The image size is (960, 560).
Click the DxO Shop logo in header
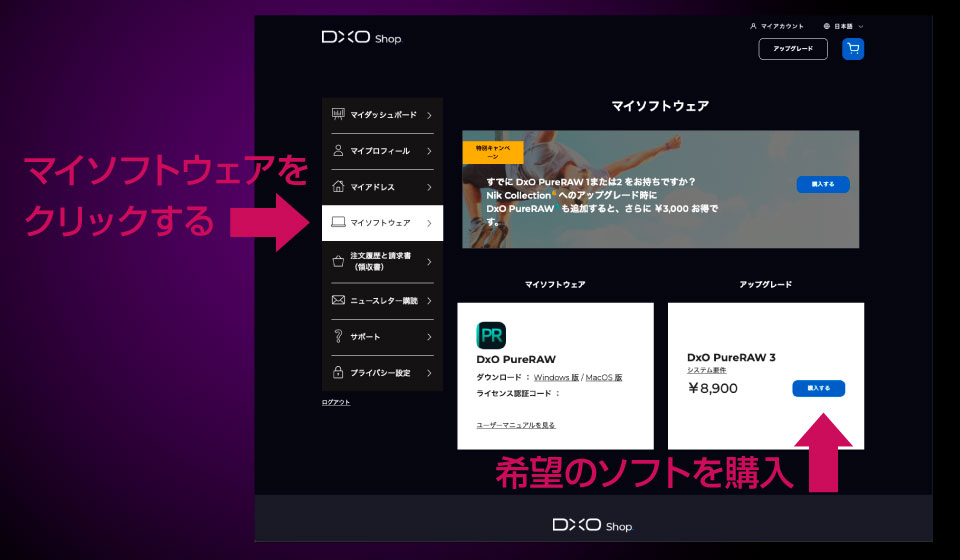click(361, 38)
